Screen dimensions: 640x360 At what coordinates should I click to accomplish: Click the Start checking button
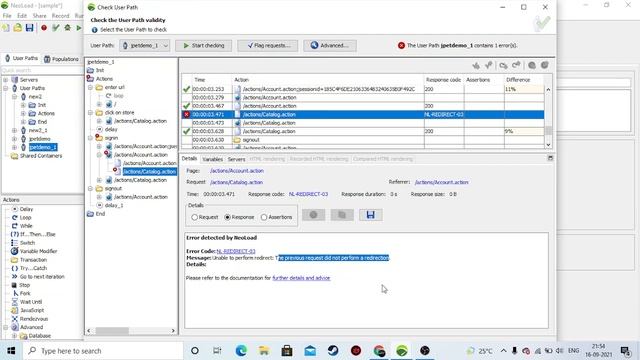point(204,45)
